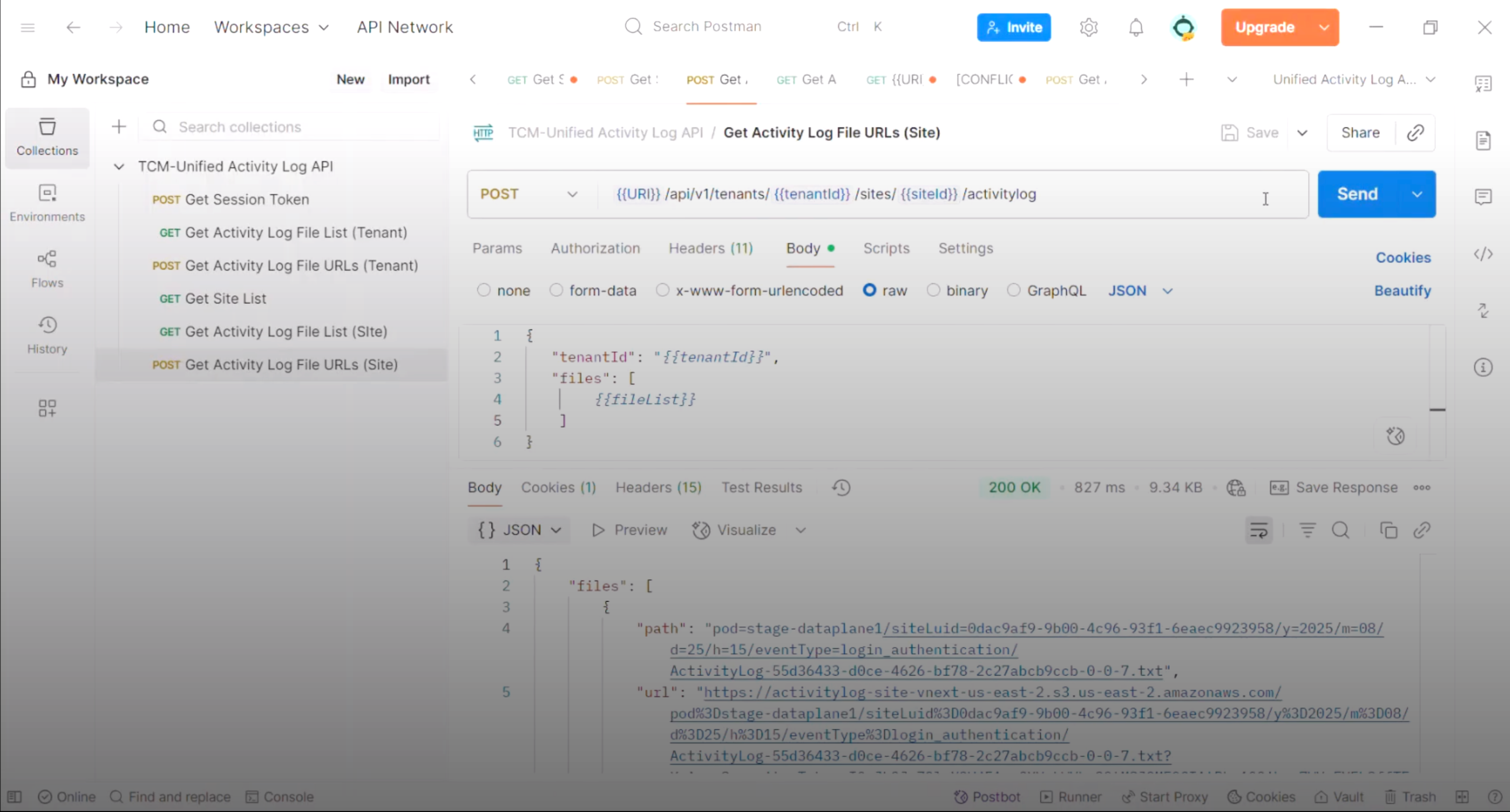1510x812 pixels.
Task: Click the notifications bell icon
Action: click(1136, 28)
